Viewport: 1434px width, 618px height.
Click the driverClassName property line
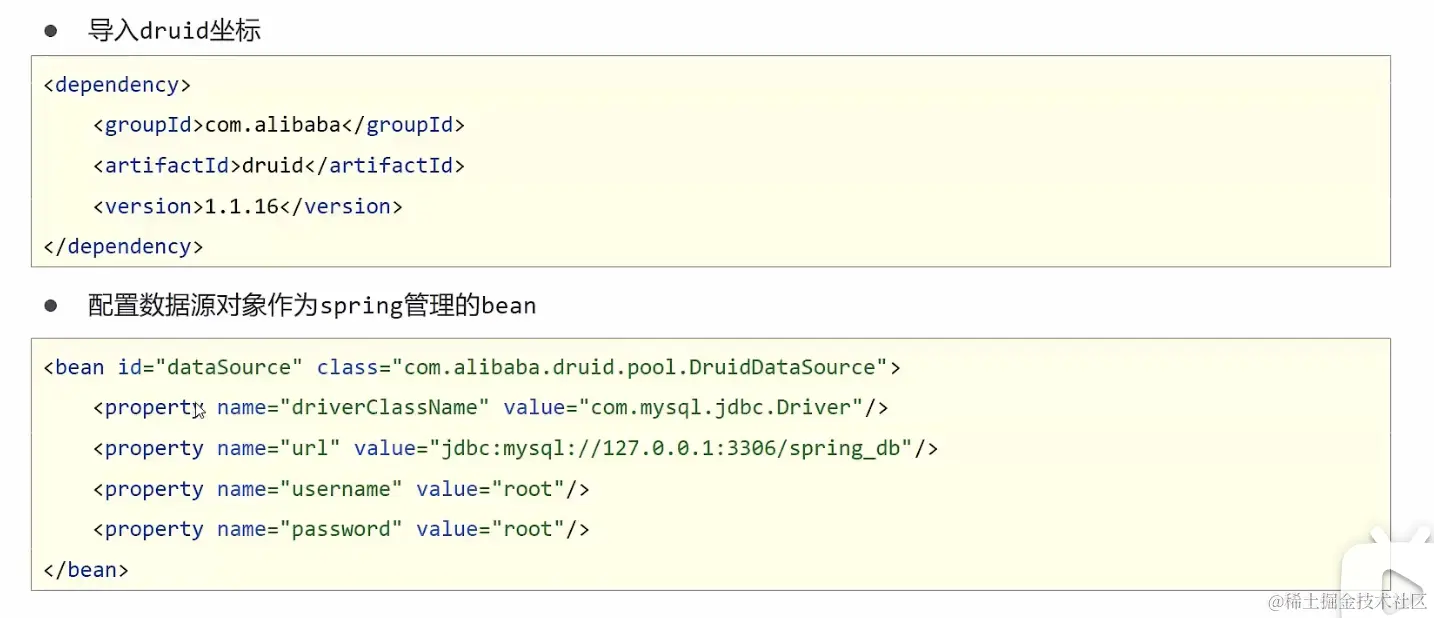pos(491,408)
